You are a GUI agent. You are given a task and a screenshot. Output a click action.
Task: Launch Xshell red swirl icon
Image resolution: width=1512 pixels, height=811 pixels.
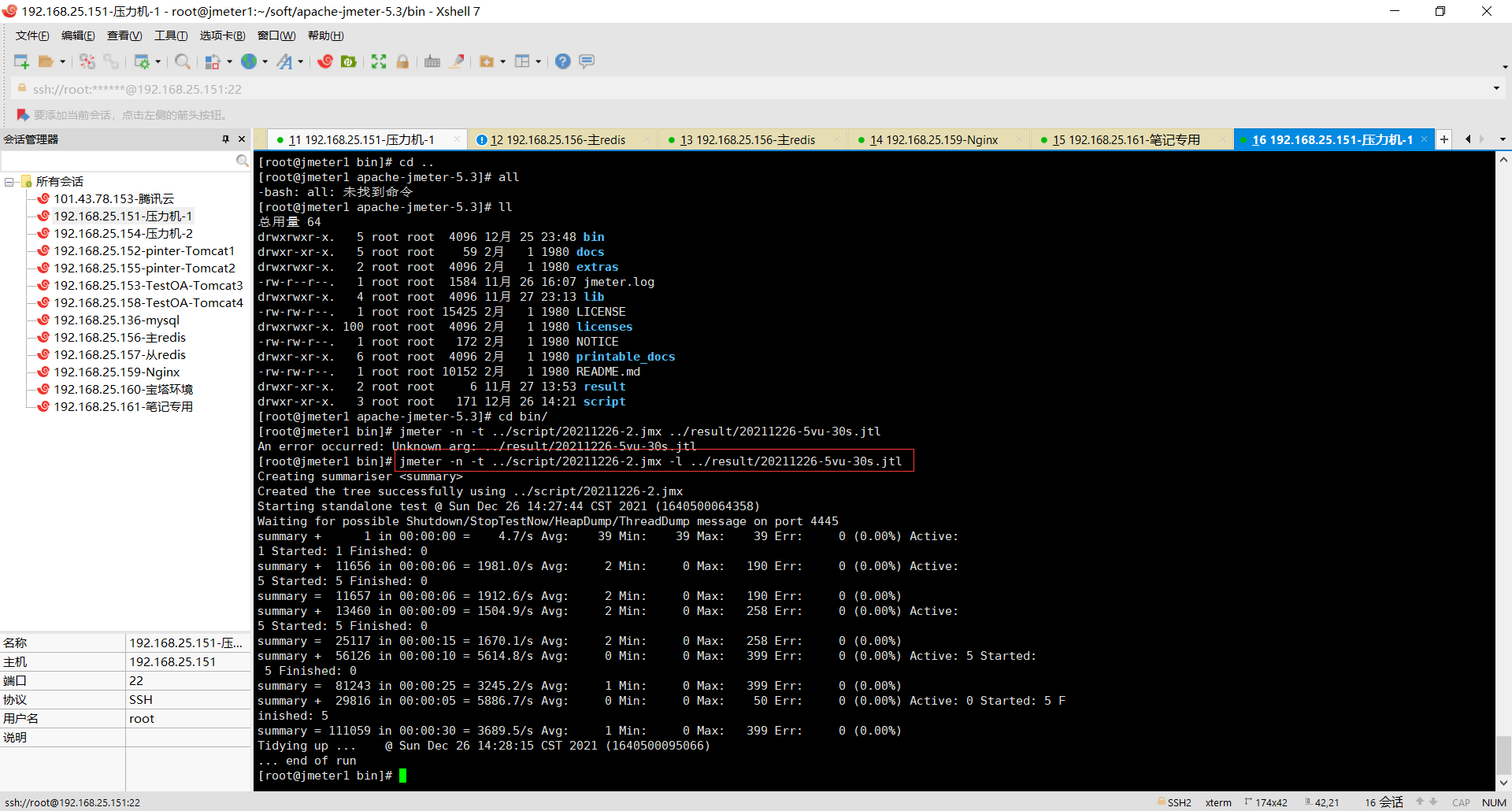pos(325,61)
